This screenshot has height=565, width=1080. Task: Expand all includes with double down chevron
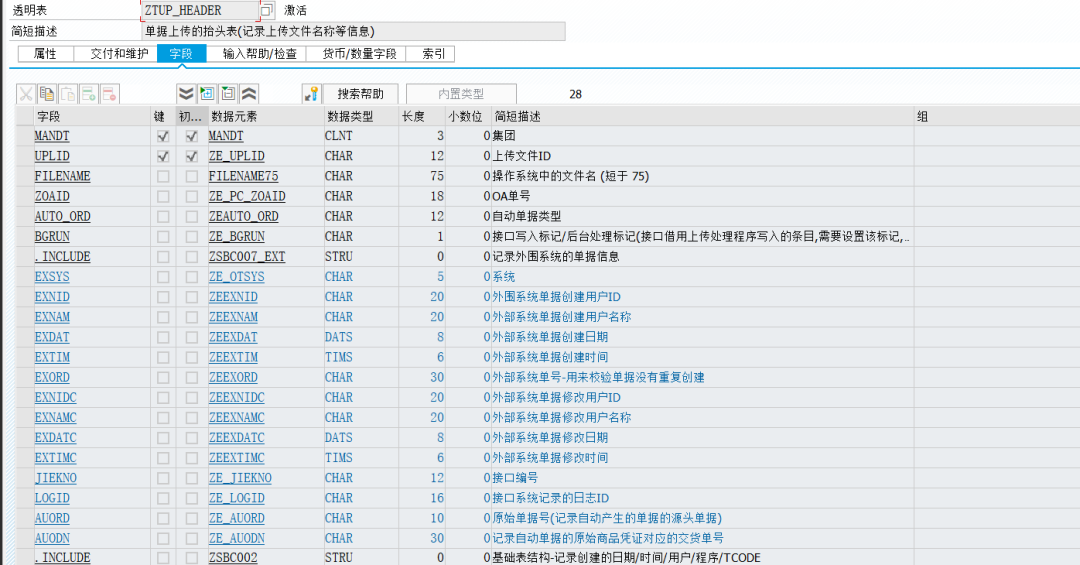click(x=186, y=94)
